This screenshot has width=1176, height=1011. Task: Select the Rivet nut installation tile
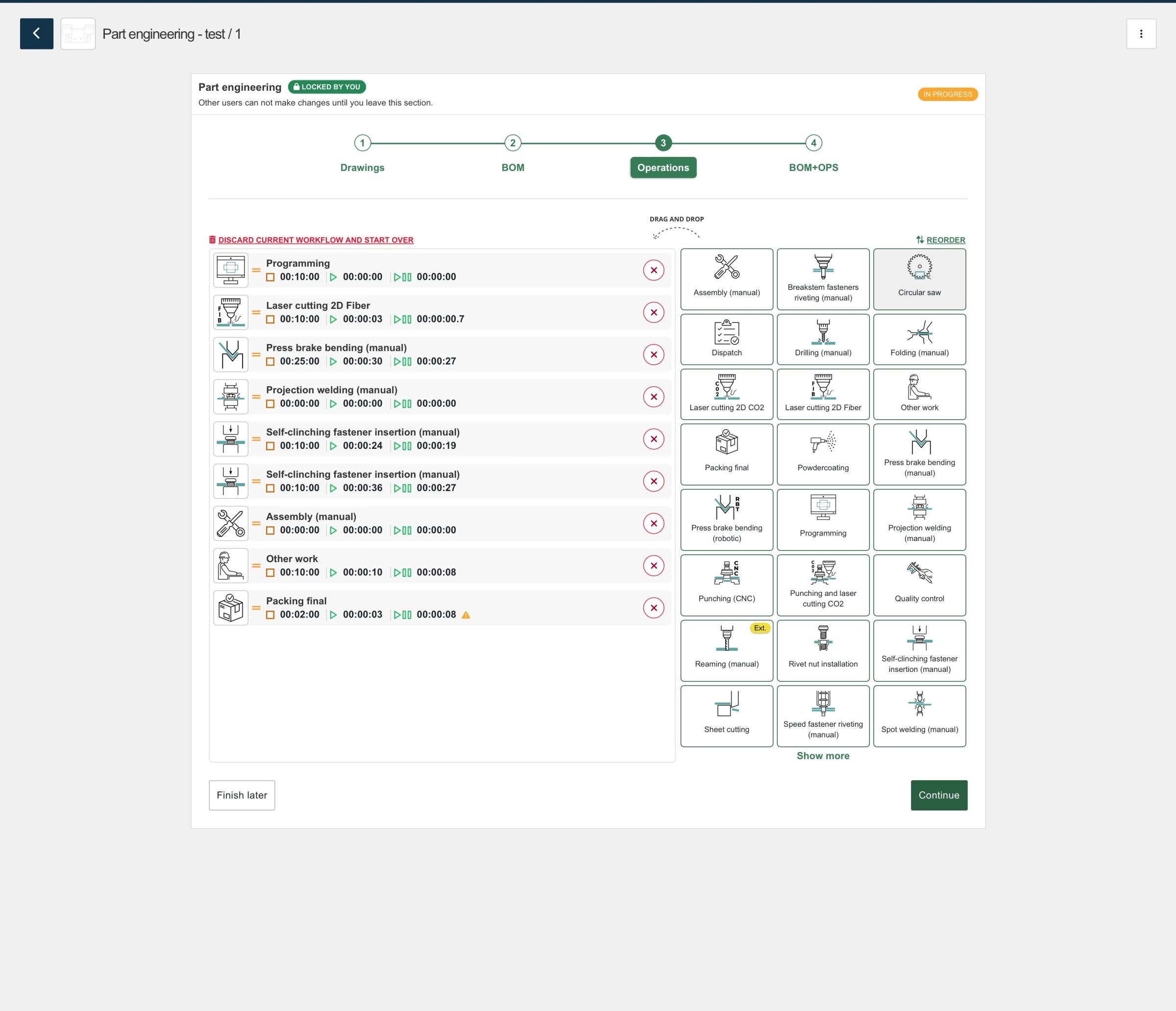(822, 650)
